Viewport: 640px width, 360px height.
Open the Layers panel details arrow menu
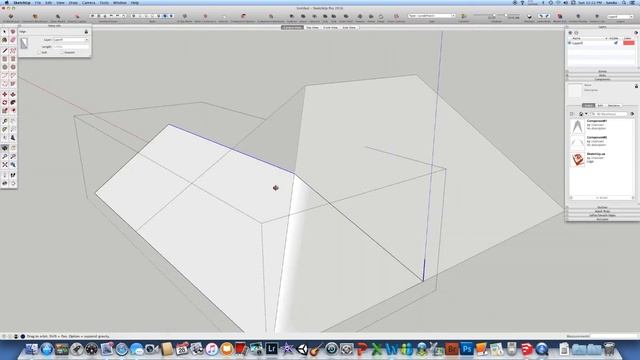coord(636,33)
